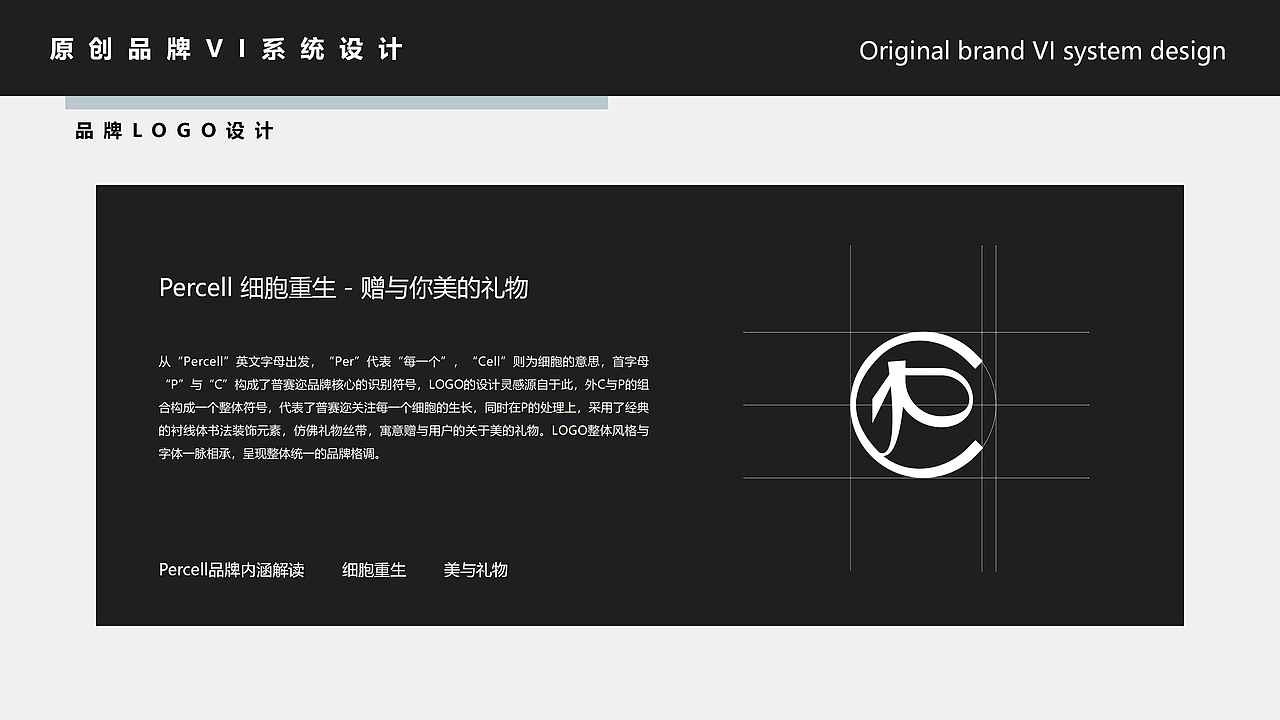Click the heading '原创品牌VI系统设计'
Viewport: 1280px width, 720px height.
pyautogui.click(x=226, y=49)
